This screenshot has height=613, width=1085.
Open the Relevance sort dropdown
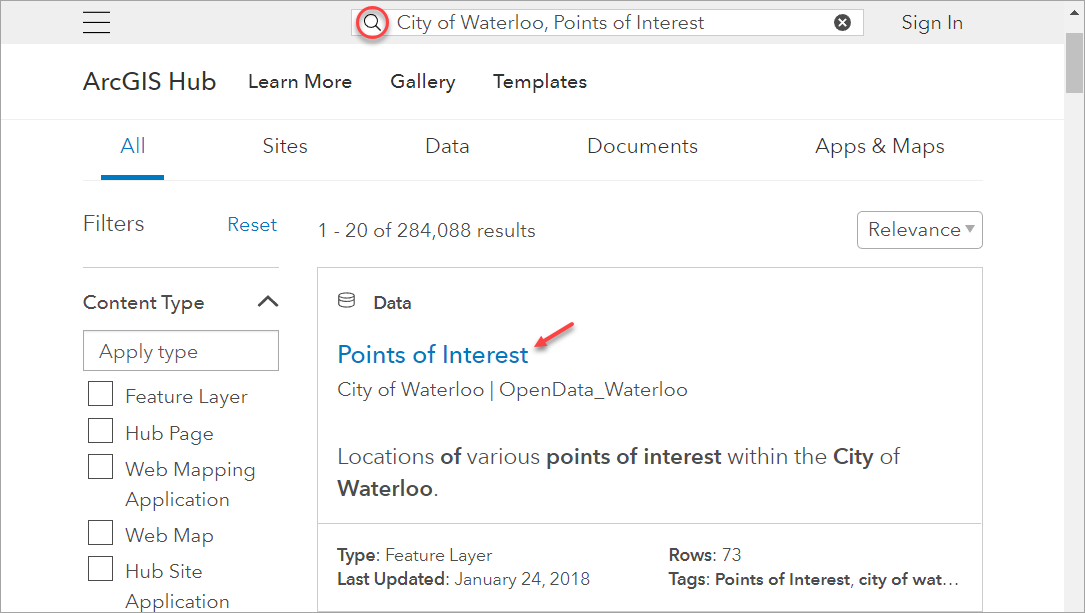[x=920, y=230]
